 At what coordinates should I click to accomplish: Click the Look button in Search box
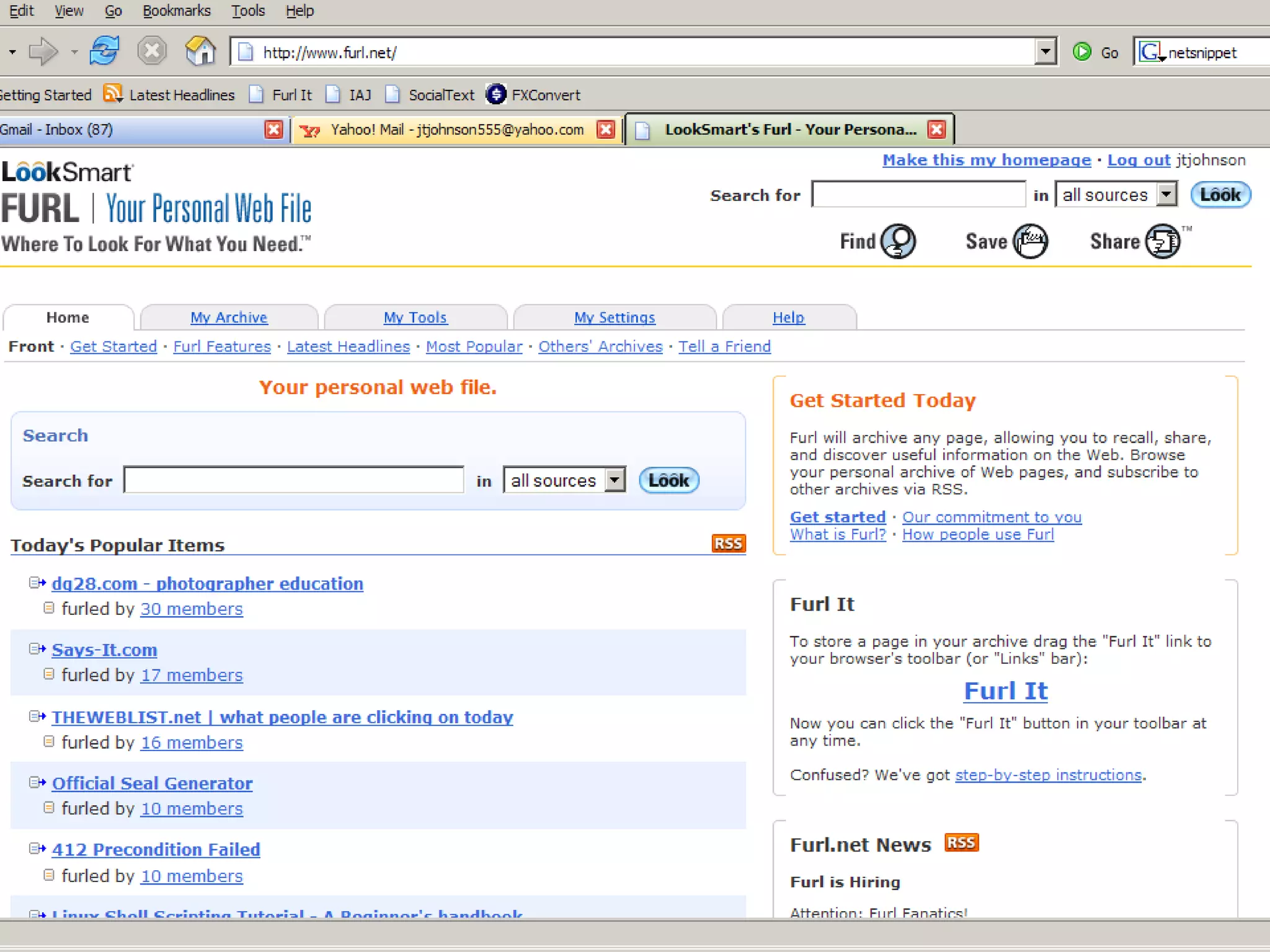[669, 480]
